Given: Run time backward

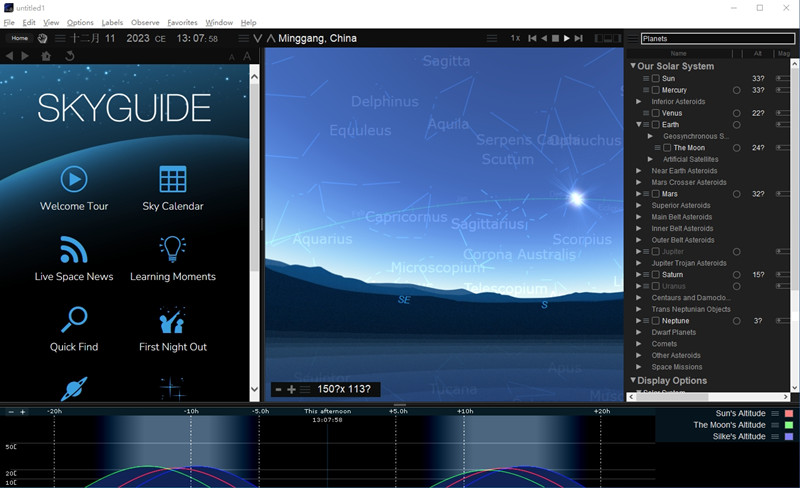Looking at the screenshot, I should click(544, 38).
